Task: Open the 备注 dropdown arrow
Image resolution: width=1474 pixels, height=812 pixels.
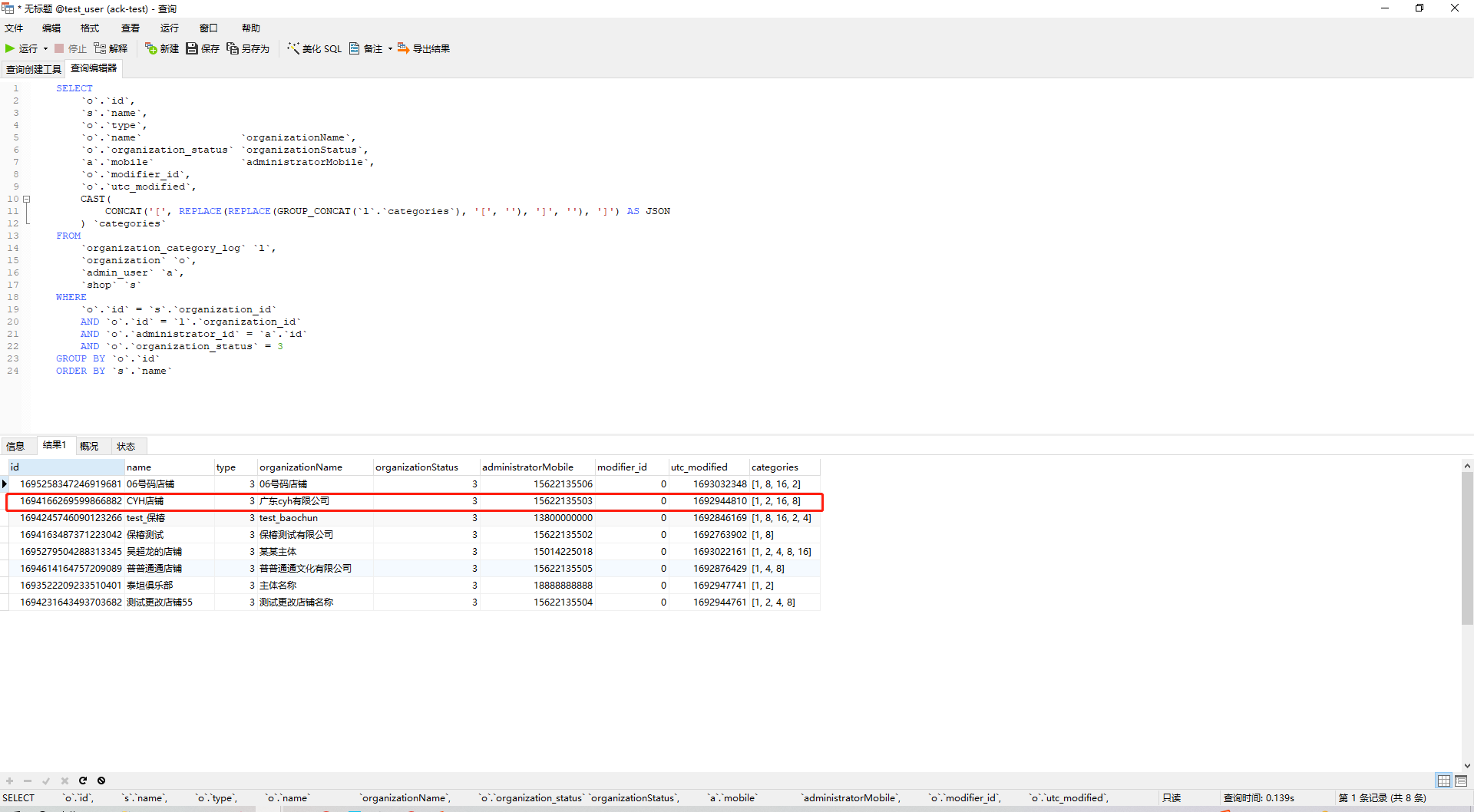Action: coord(390,48)
